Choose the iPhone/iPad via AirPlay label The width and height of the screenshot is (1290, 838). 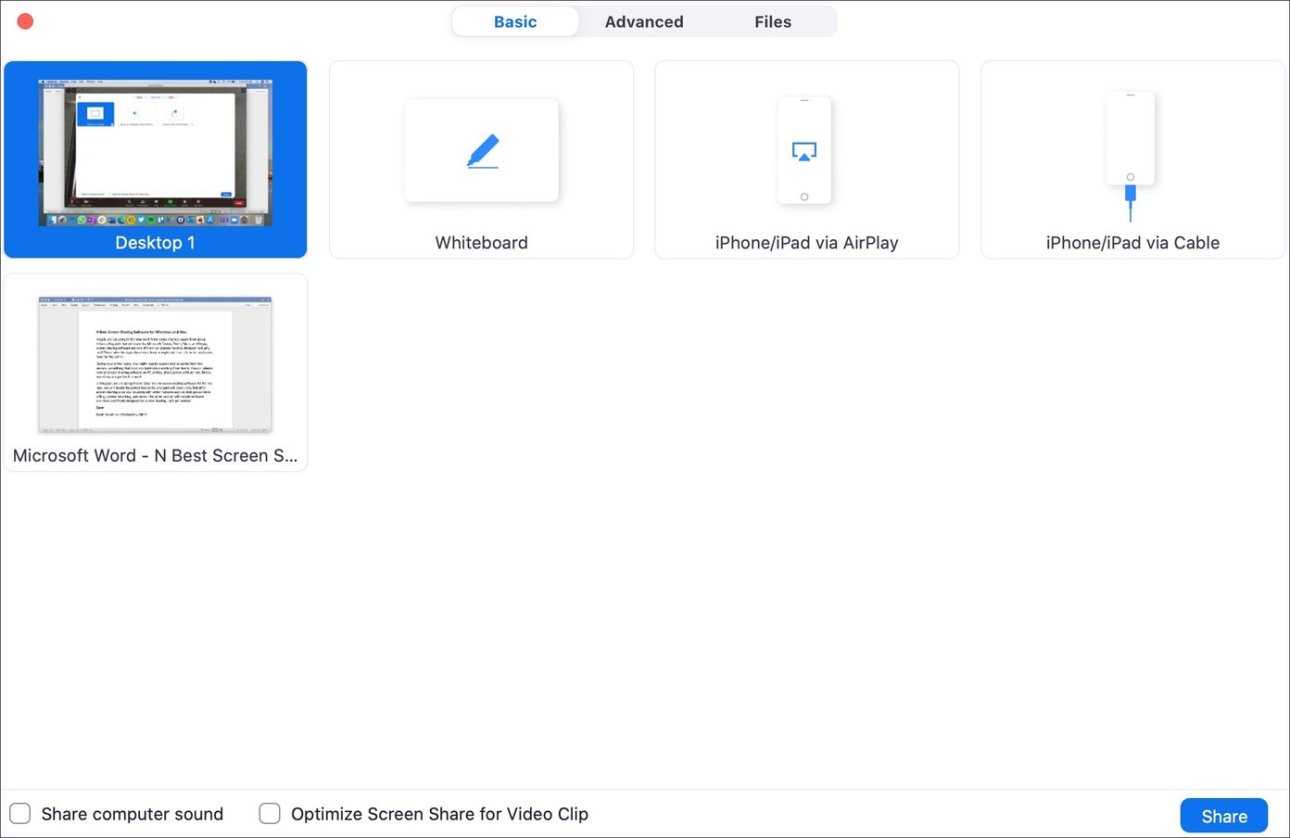tap(806, 243)
